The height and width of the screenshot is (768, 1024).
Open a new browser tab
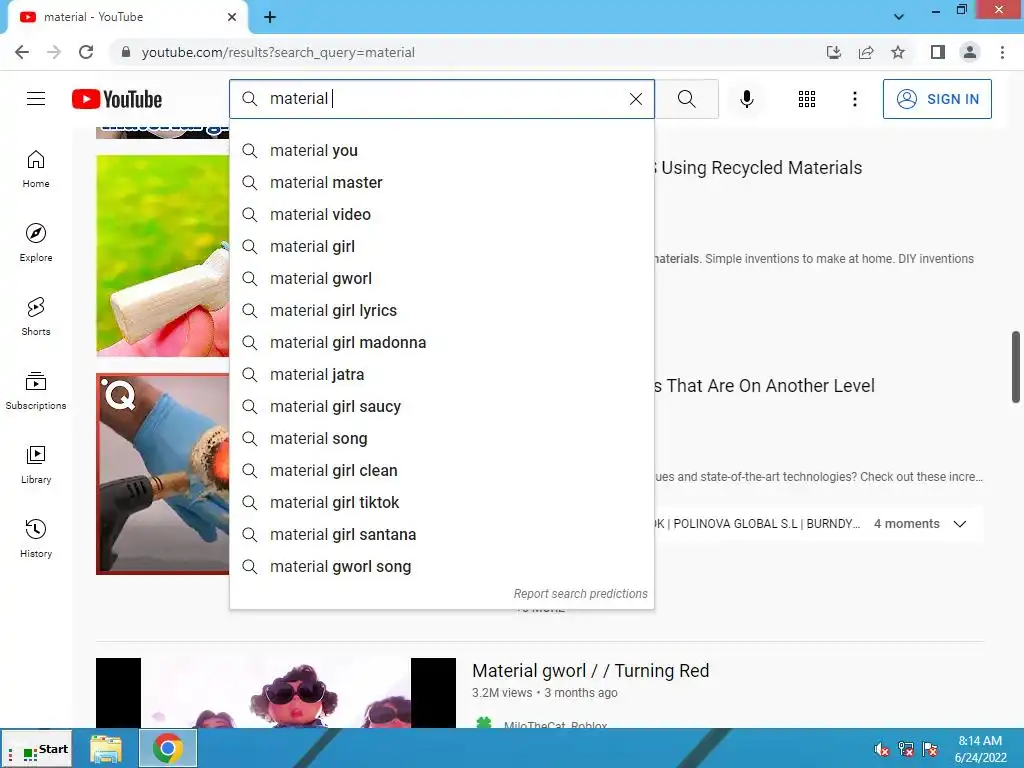pos(270,17)
